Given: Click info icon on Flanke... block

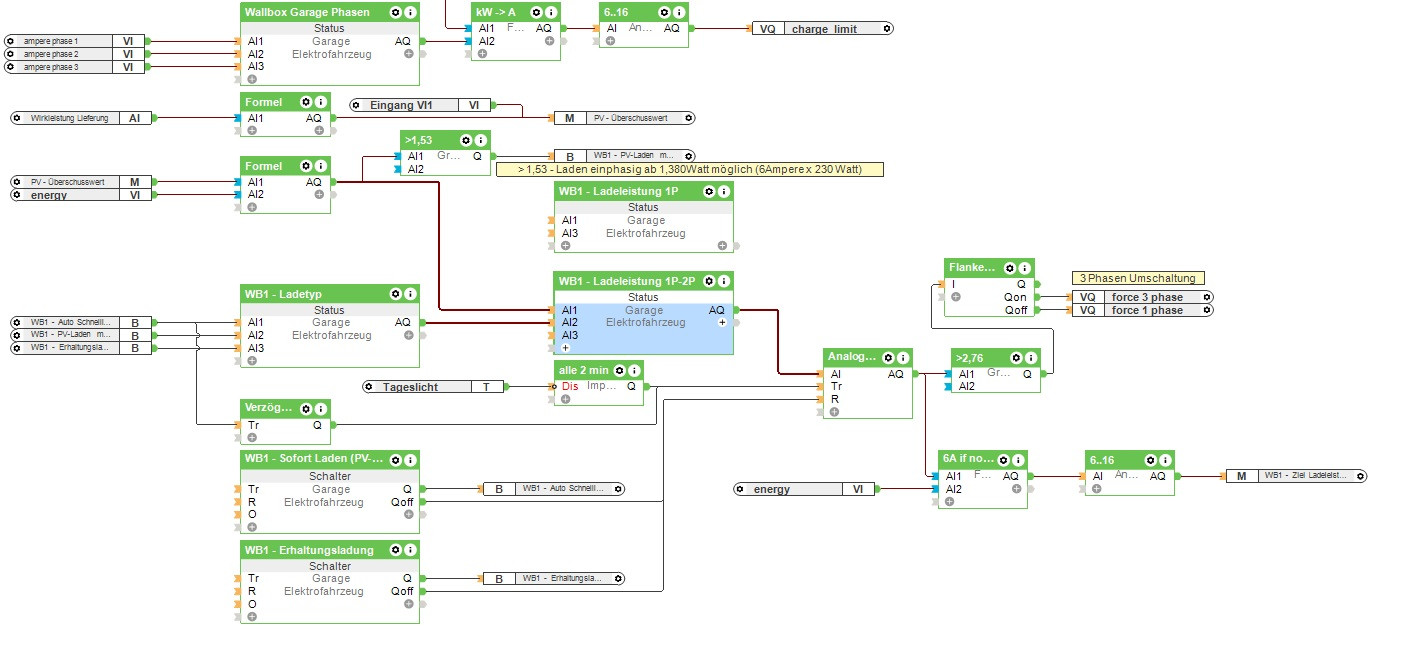Looking at the screenshot, I should pos(1024,268).
